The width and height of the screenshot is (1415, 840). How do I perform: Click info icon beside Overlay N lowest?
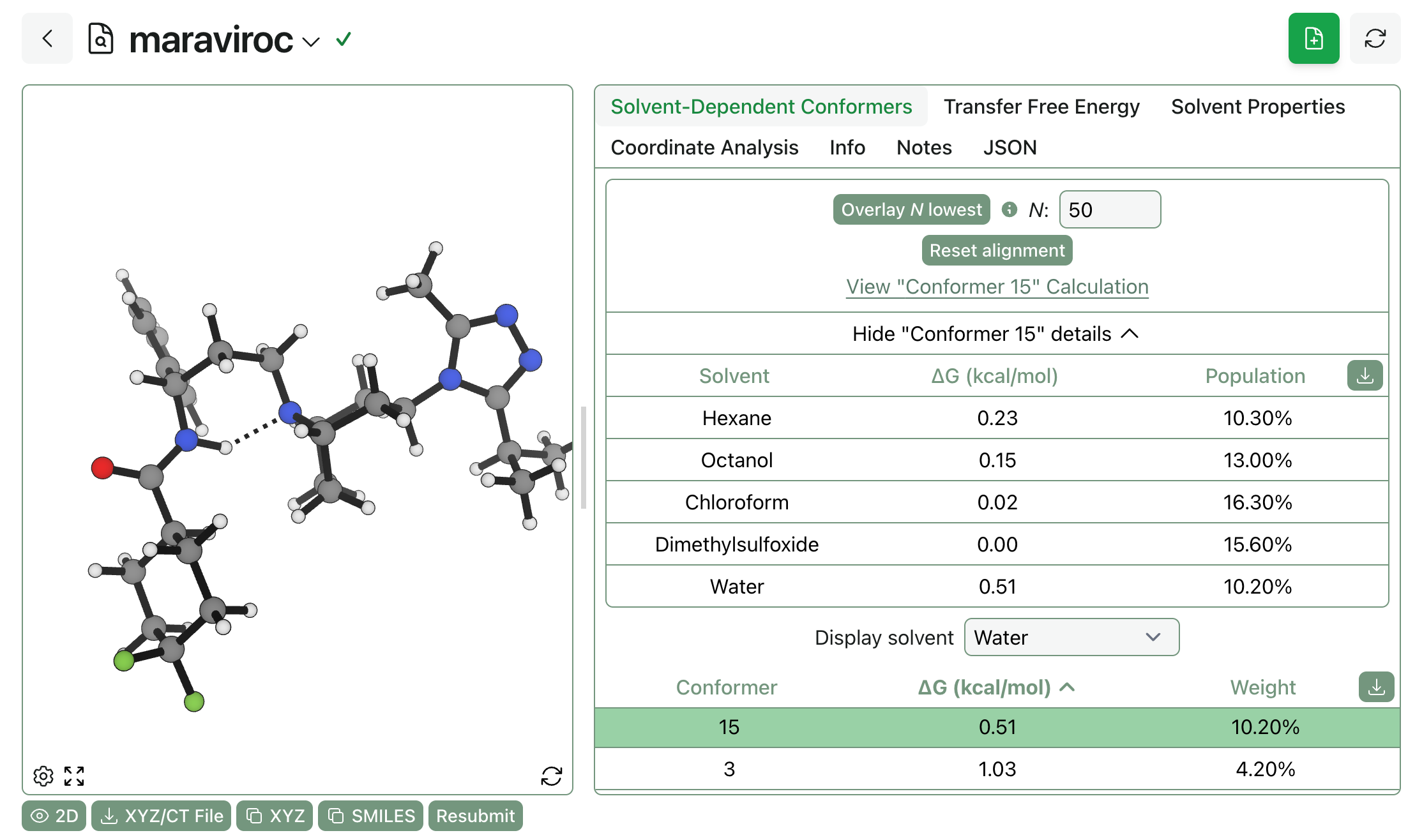(1009, 209)
